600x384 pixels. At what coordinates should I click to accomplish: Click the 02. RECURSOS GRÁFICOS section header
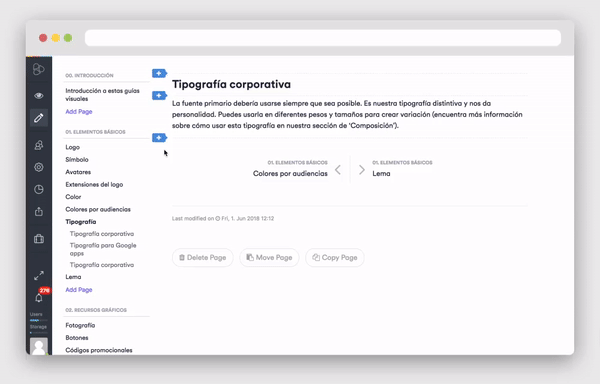coord(96,310)
